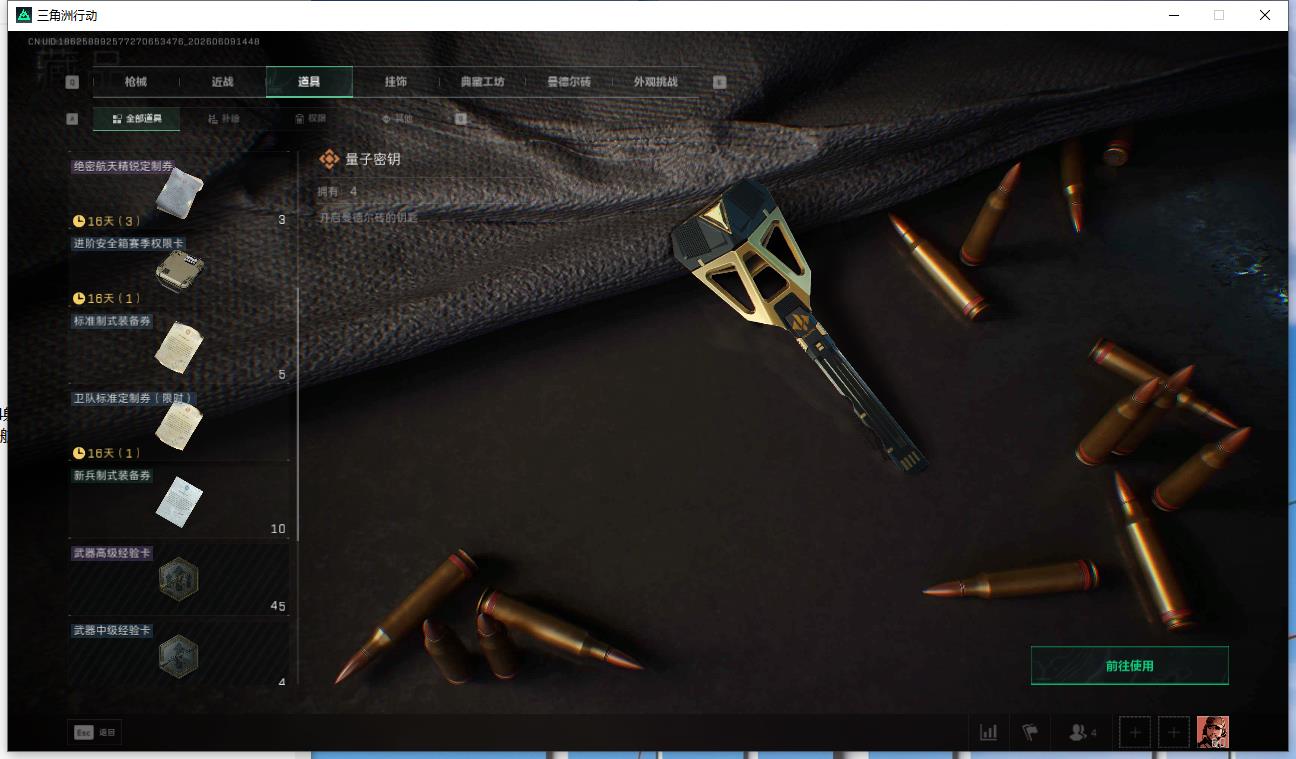Select the 卫队标准定制券（限时）item
Image resolution: width=1296 pixels, height=759 pixels.
coord(179,423)
